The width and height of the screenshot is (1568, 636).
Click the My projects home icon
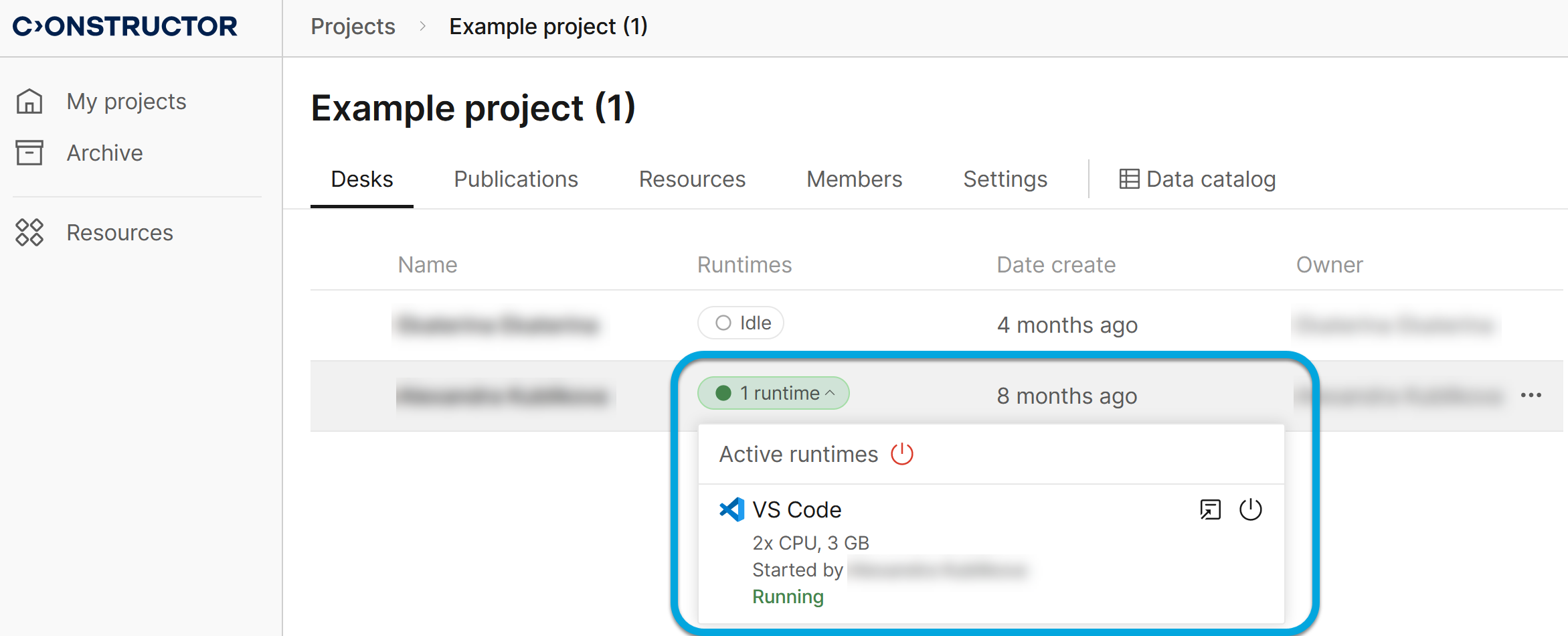pyautogui.click(x=29, y=102)
